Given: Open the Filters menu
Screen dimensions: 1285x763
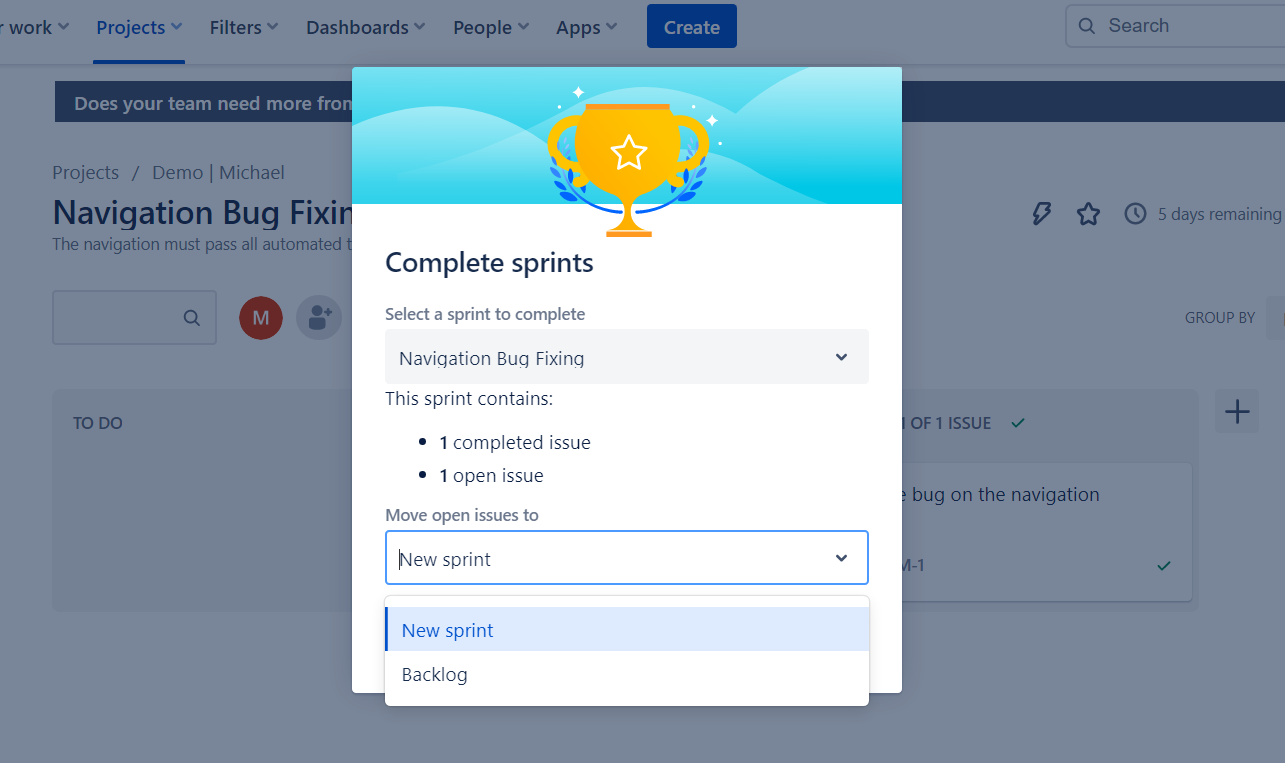Looking at the screenshot, I should [x=244, y=28].
